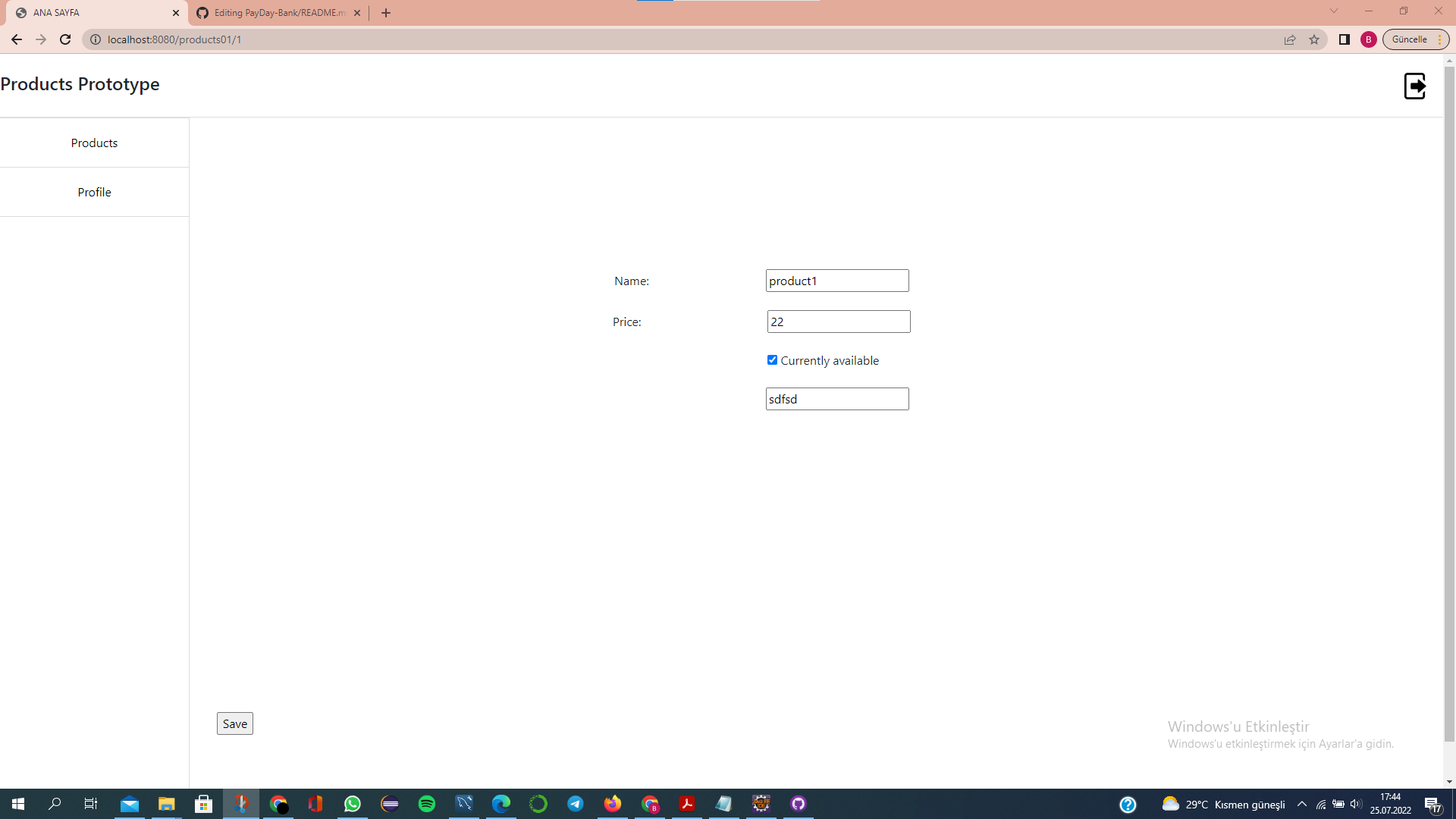Switch to the Editing PayDay-Bank README tab

pyautogui.click(x=278, y=13)
